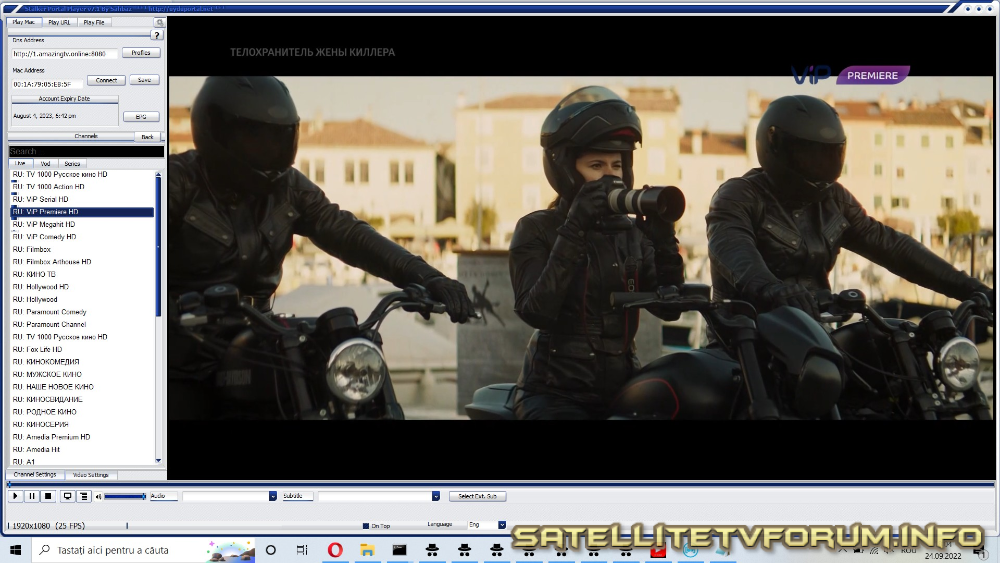
Task: Select channel RU: МУЖСКОЕ КИНО
Action: point(82,374)
